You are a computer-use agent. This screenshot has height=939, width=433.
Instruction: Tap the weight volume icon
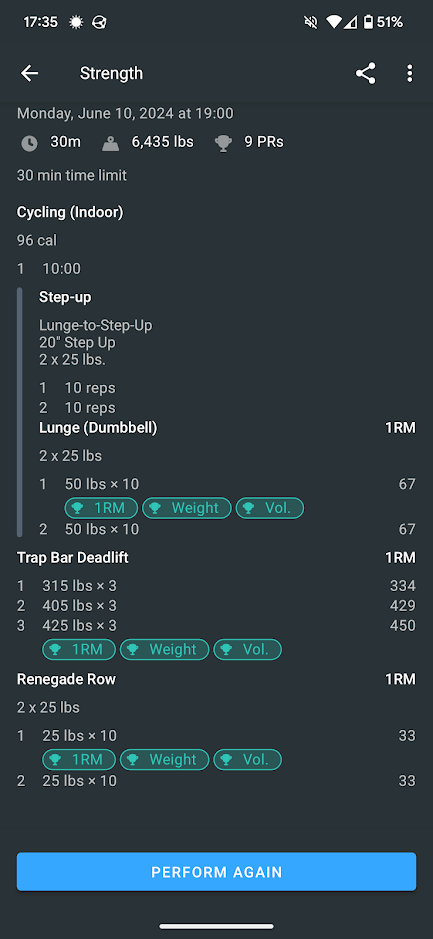[x=110, y=143]
